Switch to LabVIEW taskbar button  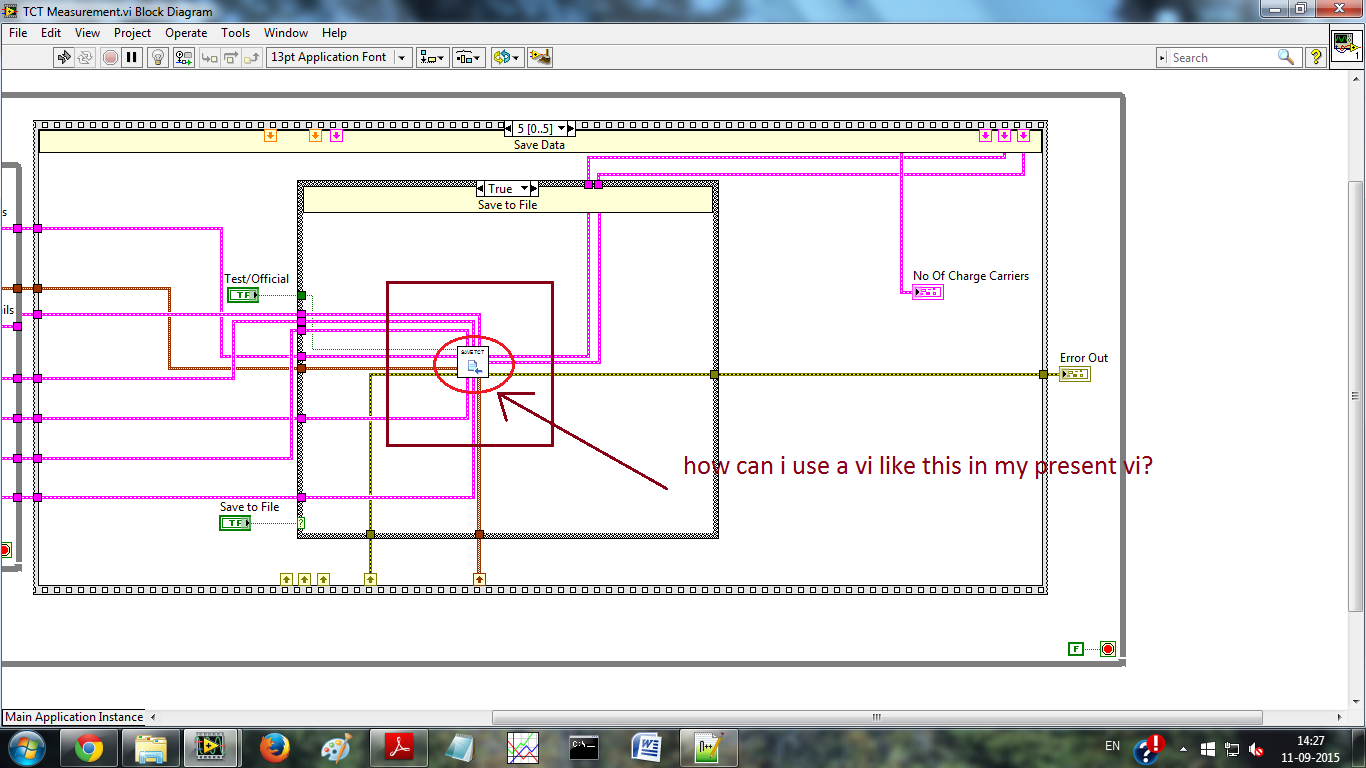(211, 747)
